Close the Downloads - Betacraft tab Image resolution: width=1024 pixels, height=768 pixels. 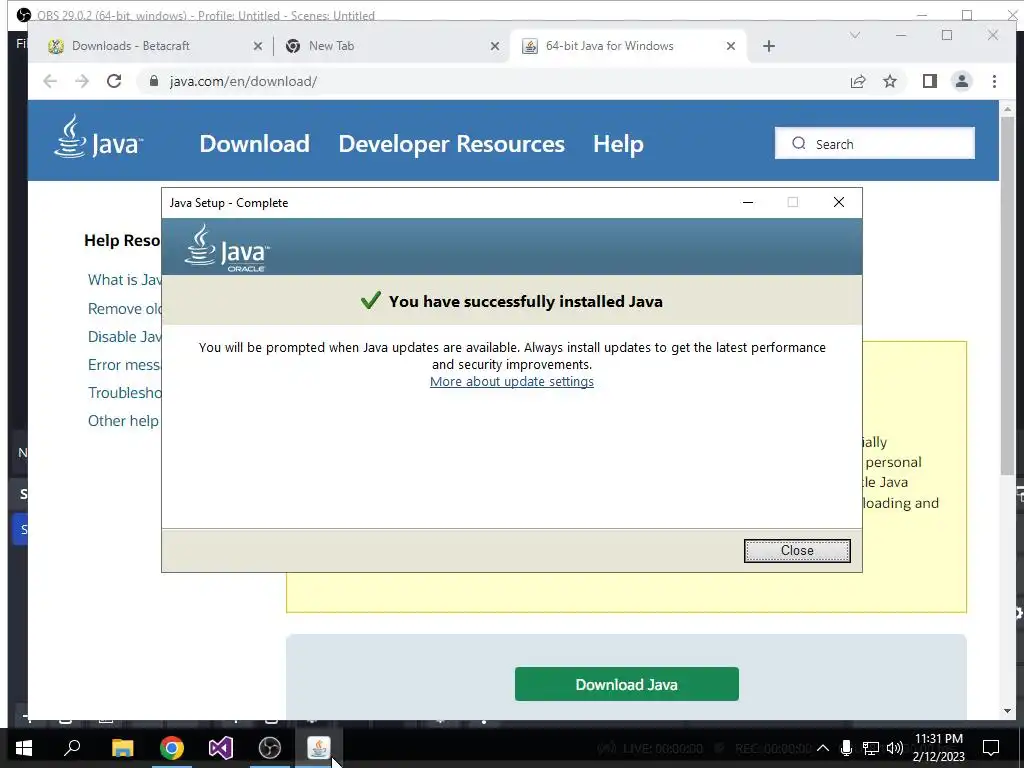pyautogui.click(x=257, y=46)
